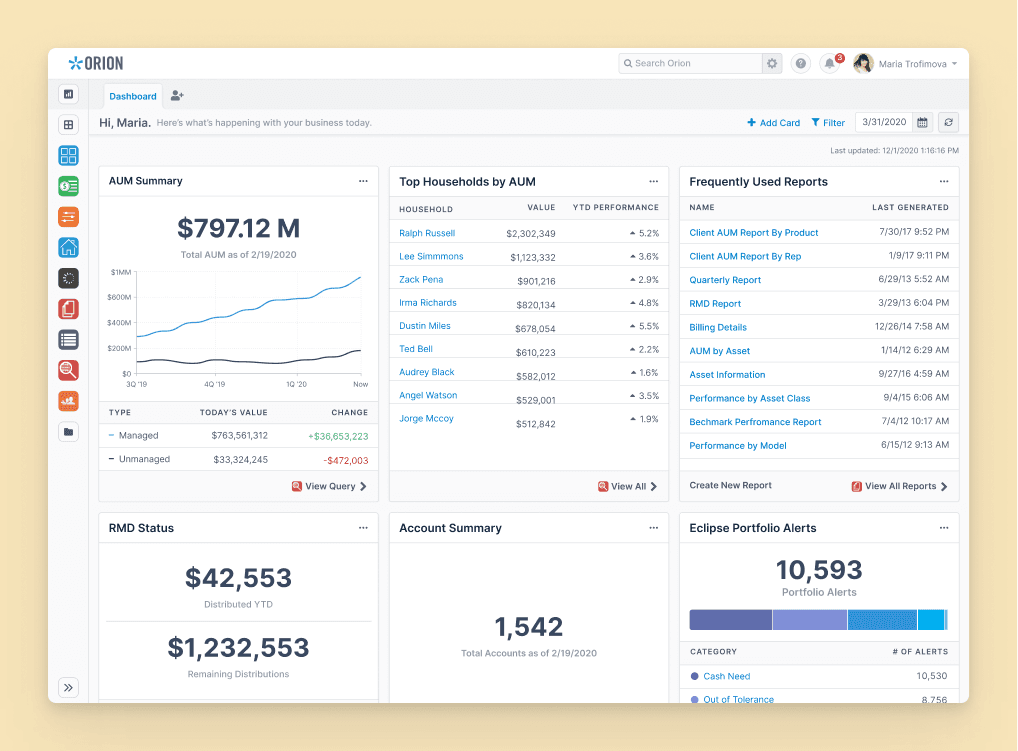The image size is (1018, 751).
Task: Click the light purple alerts bar segment
Action: click(810, 620)
